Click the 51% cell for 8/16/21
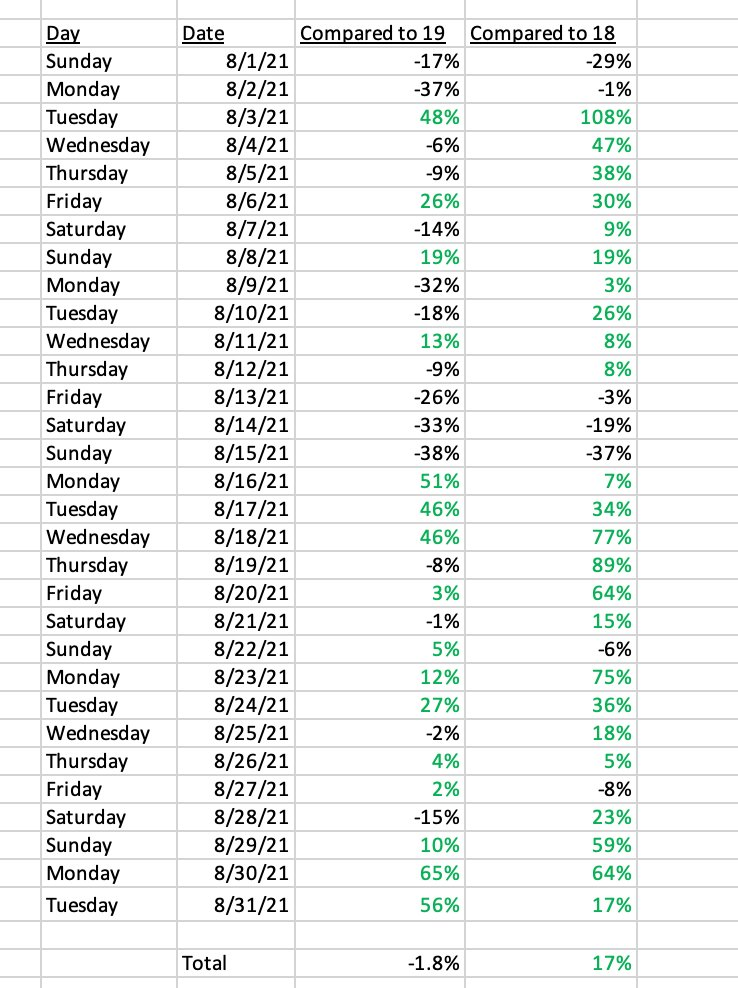The image size is (738, 988). point(380,481)
